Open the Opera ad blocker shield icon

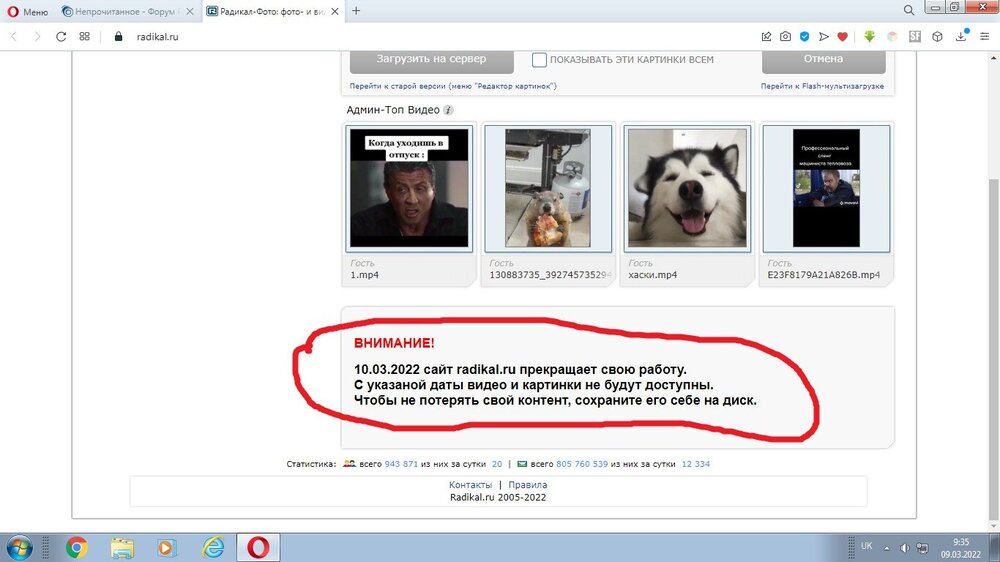click(x=804, y=36)
